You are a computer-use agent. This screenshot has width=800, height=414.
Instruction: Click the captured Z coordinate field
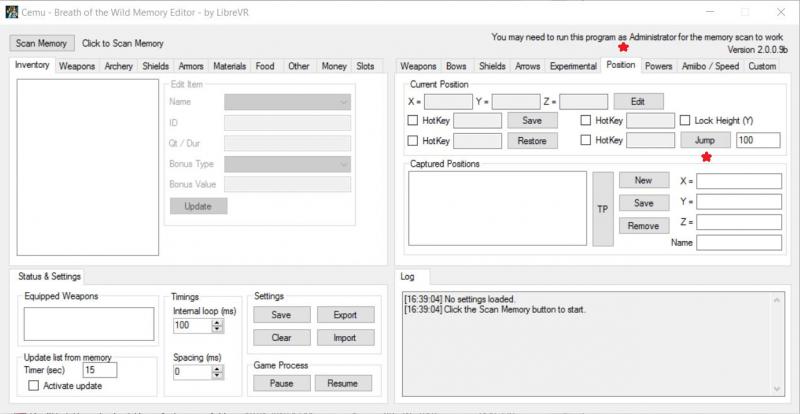(x=739, y=222)
